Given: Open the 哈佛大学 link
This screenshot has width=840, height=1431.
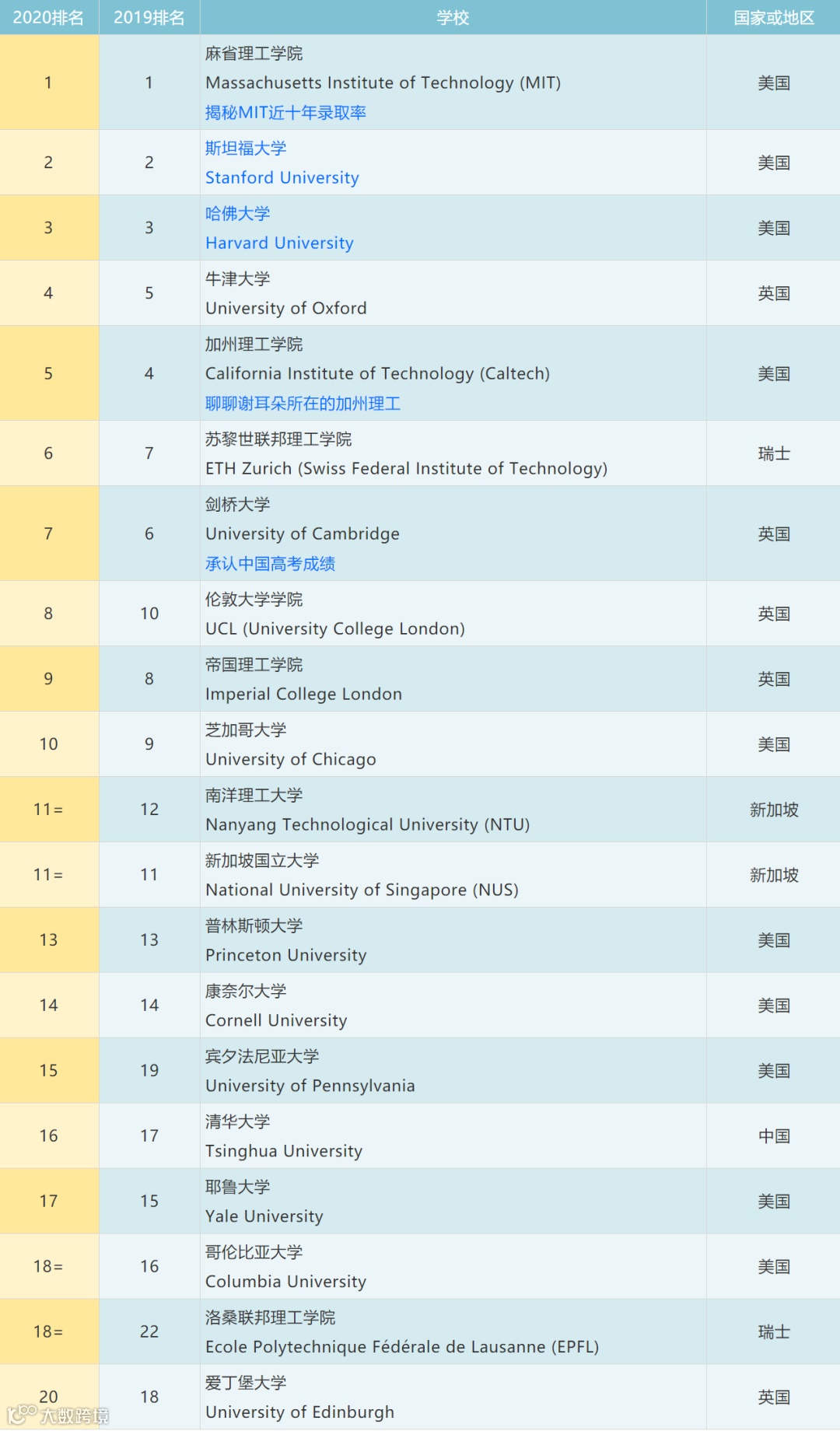Looking at the screenshot, I should tap(238, 214).
